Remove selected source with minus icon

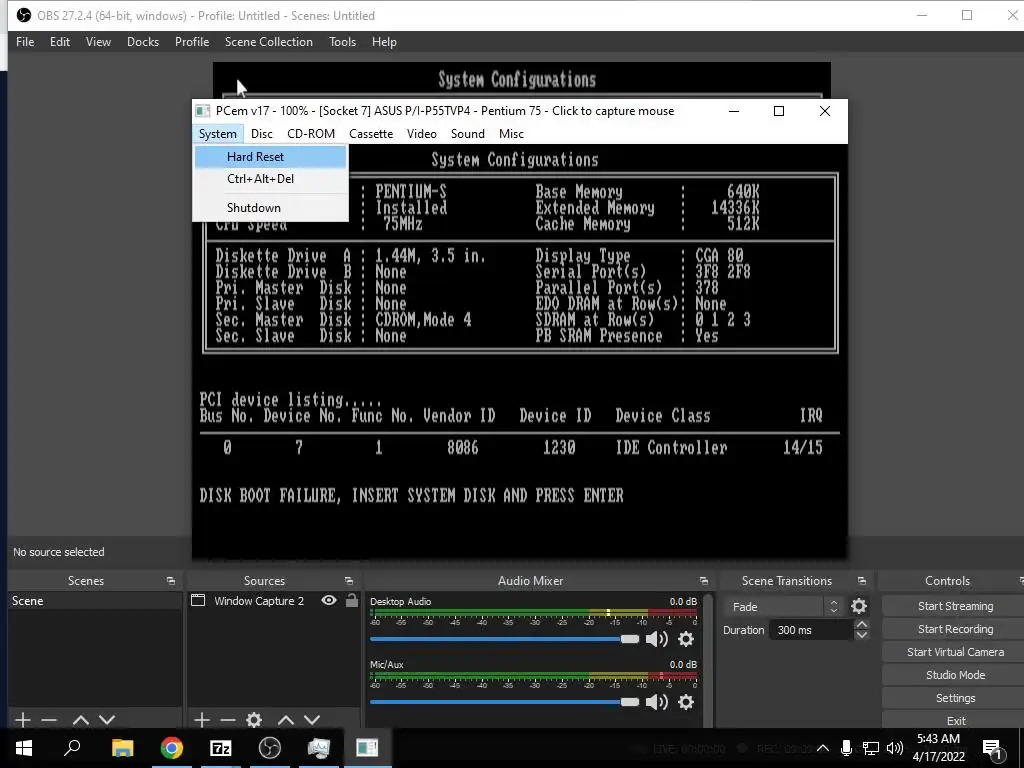[x=228, y=720]
